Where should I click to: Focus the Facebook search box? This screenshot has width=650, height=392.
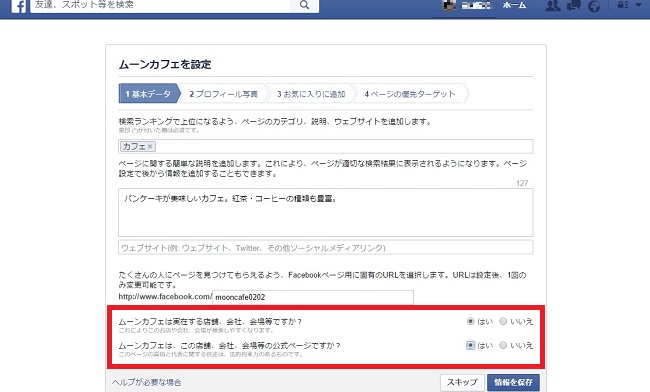[160, 5]
